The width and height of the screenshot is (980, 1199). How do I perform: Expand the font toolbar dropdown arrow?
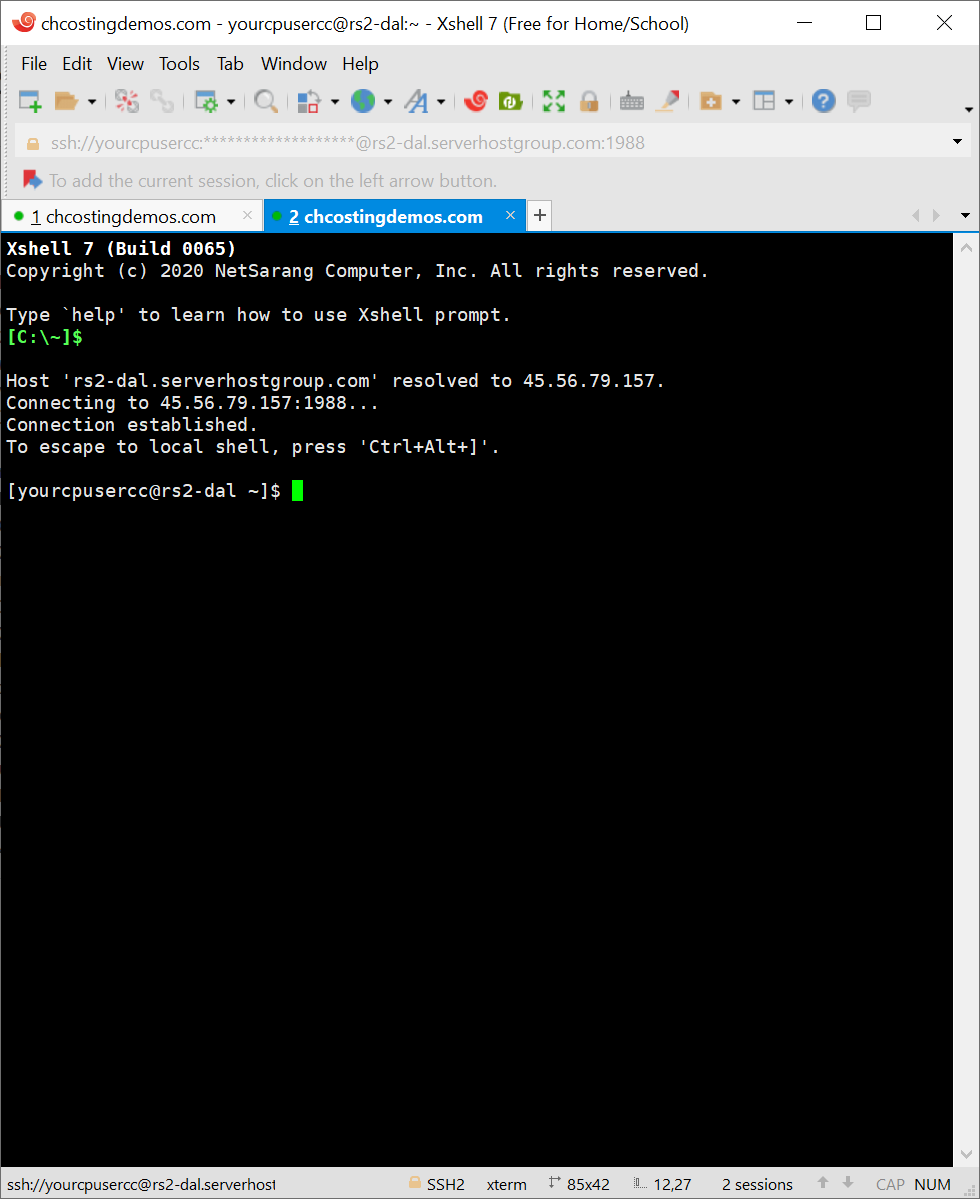click(441, 101)
